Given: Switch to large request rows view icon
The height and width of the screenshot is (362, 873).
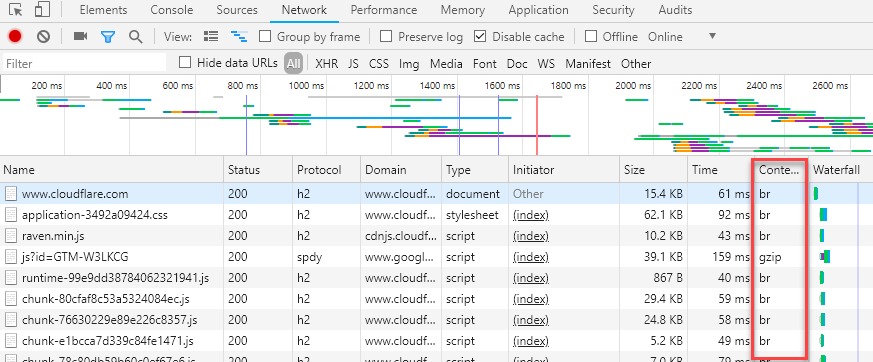Looking at the screenshot, I should coord(211,37).
